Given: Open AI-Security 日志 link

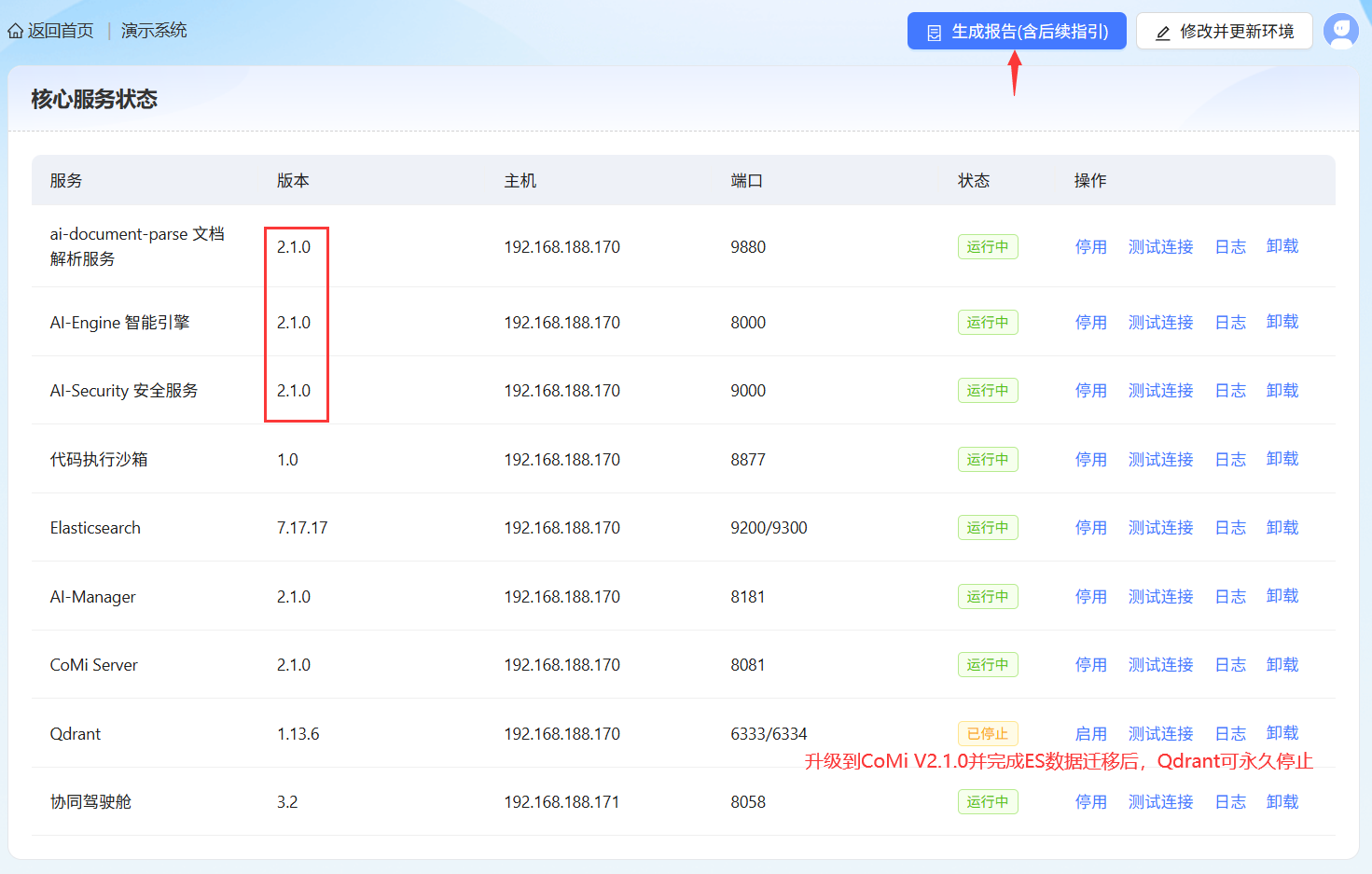Looking at the screenshot, I should point(1230,390).
